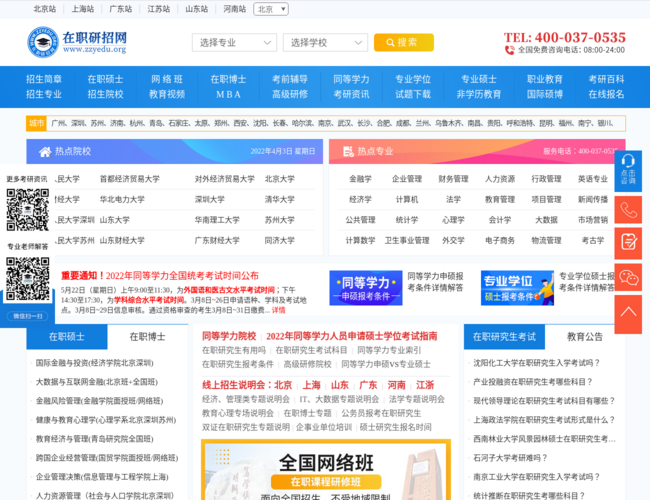Image resolution: width=650 pixels, height=500 pixels.
Task: Switch to the 在职硕士 tab
Action: pos(67,337)
